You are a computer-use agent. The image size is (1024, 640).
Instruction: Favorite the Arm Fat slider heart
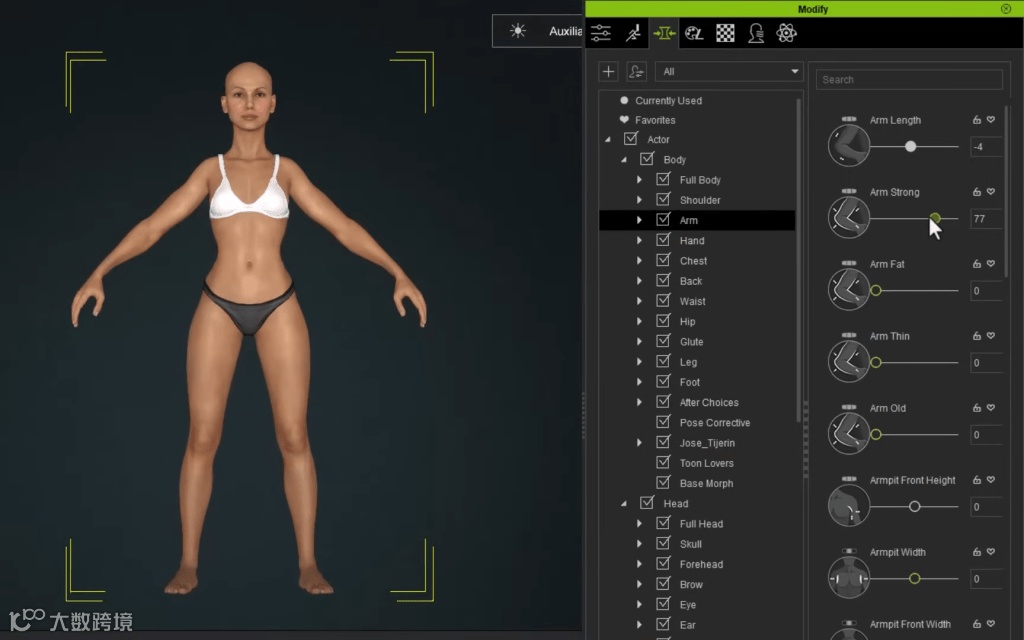click(991, 263)
